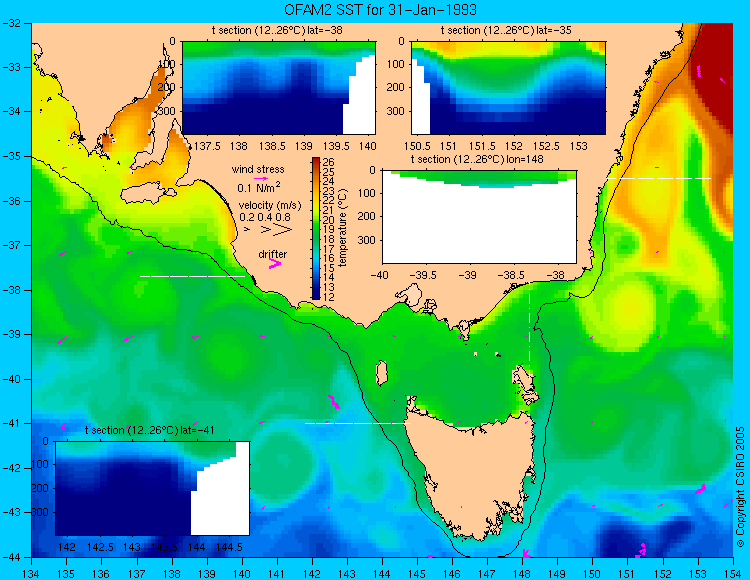Click the '148' longitude label on main map axis

click(522, 574)
